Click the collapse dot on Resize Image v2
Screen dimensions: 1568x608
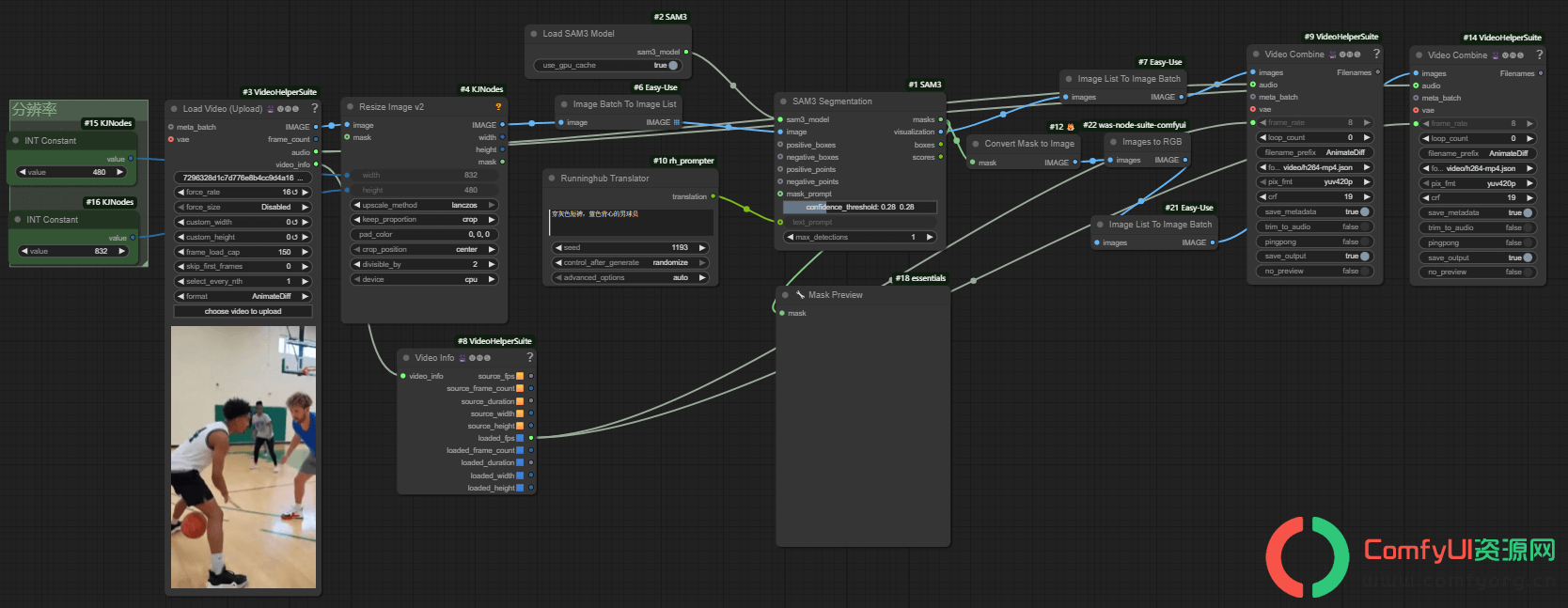pos(350,107)
